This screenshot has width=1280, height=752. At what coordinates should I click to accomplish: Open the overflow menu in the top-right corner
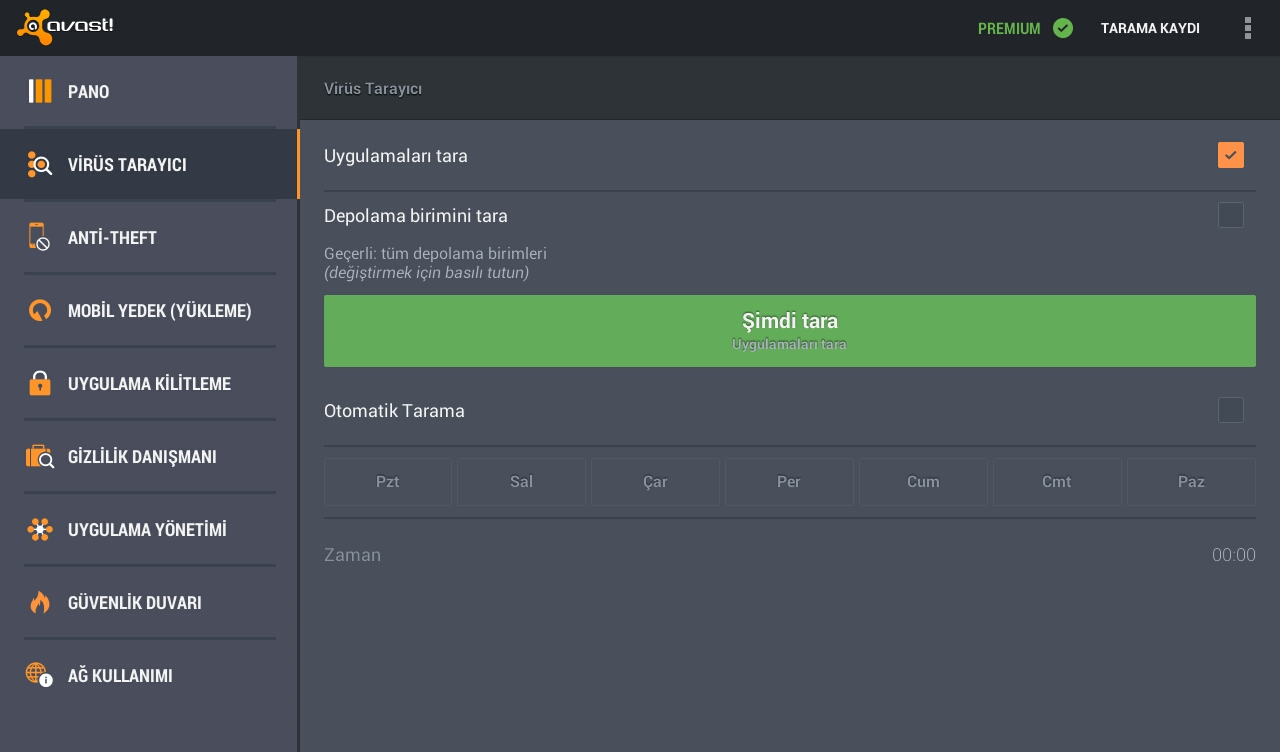1248,28
